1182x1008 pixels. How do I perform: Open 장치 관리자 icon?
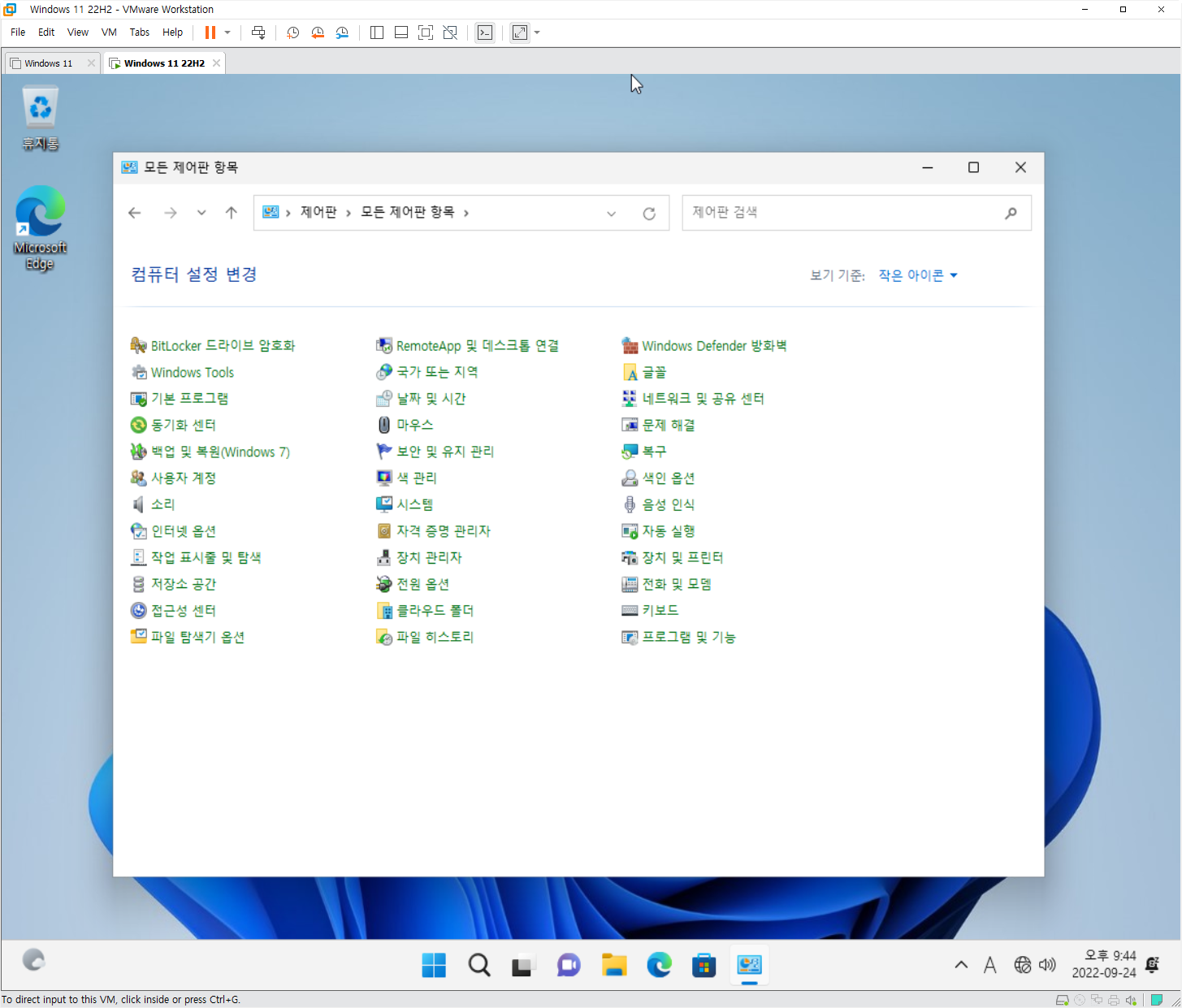pyautogui.click(x=384, y=558)
